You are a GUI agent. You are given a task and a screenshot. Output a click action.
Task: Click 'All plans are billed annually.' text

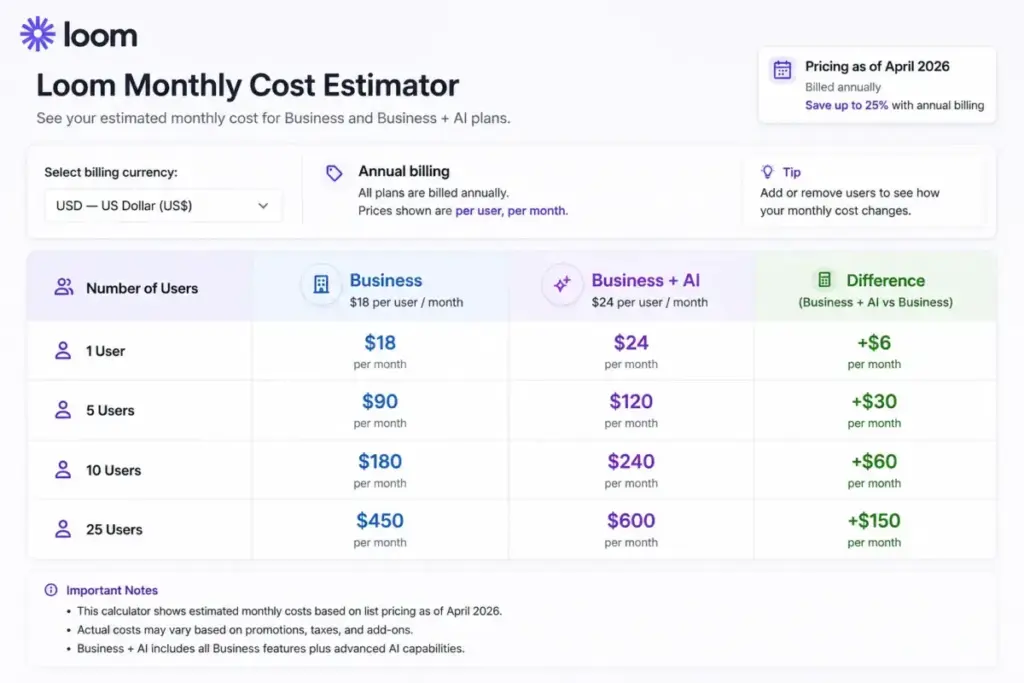433,193
